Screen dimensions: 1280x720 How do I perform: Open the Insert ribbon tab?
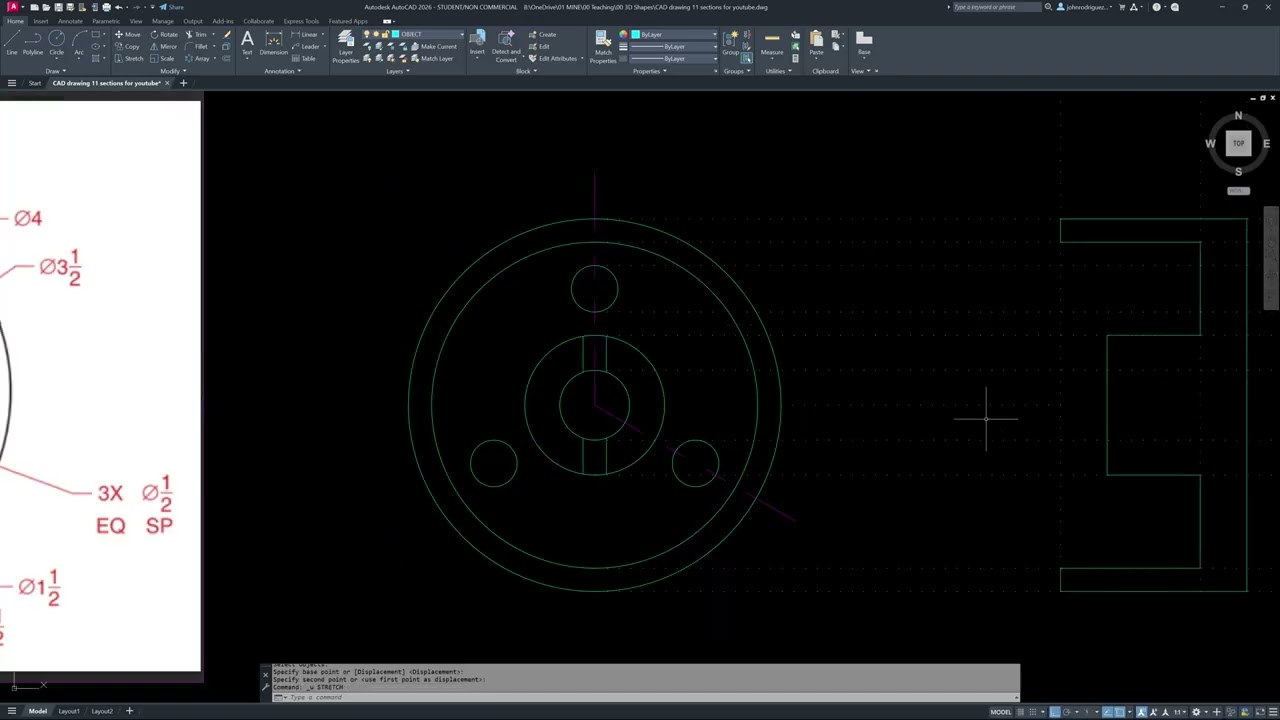click(41, 21)
